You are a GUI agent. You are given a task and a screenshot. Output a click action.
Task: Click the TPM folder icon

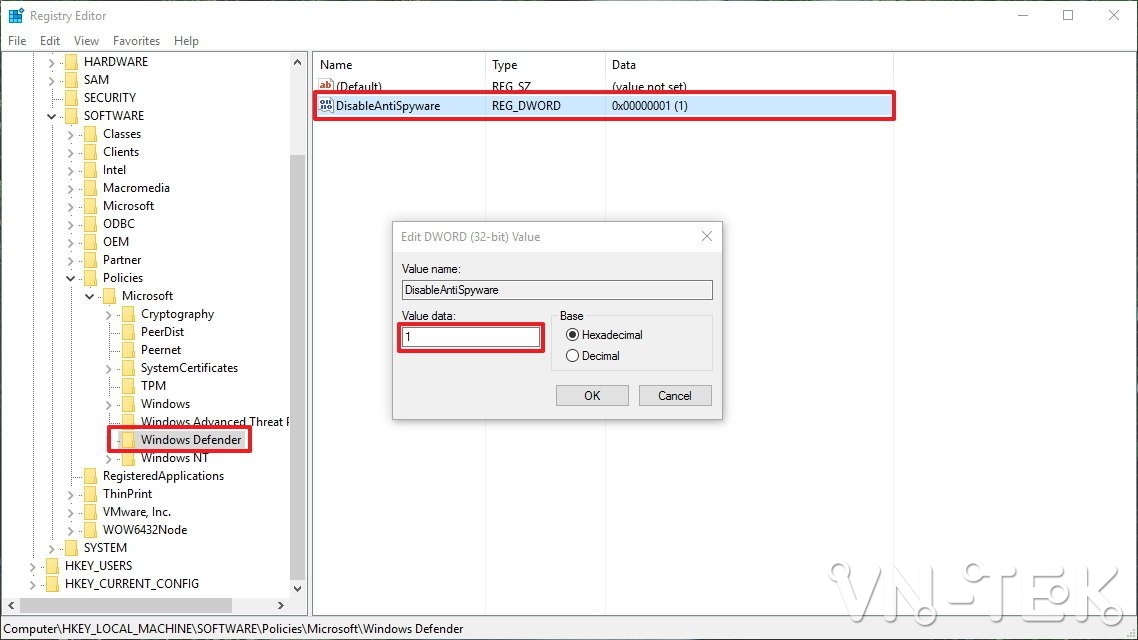pyautogui.click(x=128, y=386)
